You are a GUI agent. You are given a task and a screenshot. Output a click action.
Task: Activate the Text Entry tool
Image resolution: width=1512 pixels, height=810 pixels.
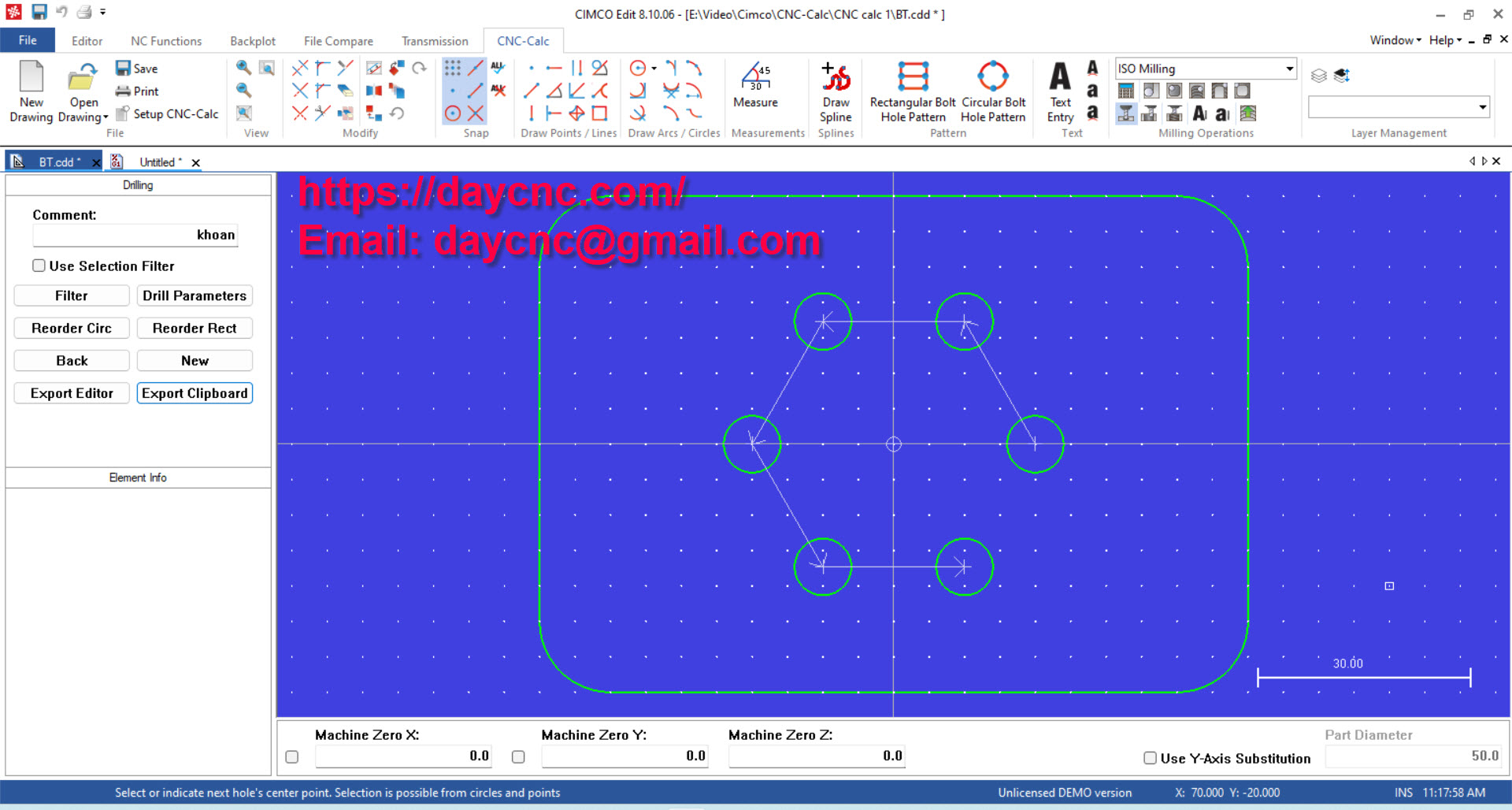click(x=1059, y=88)
